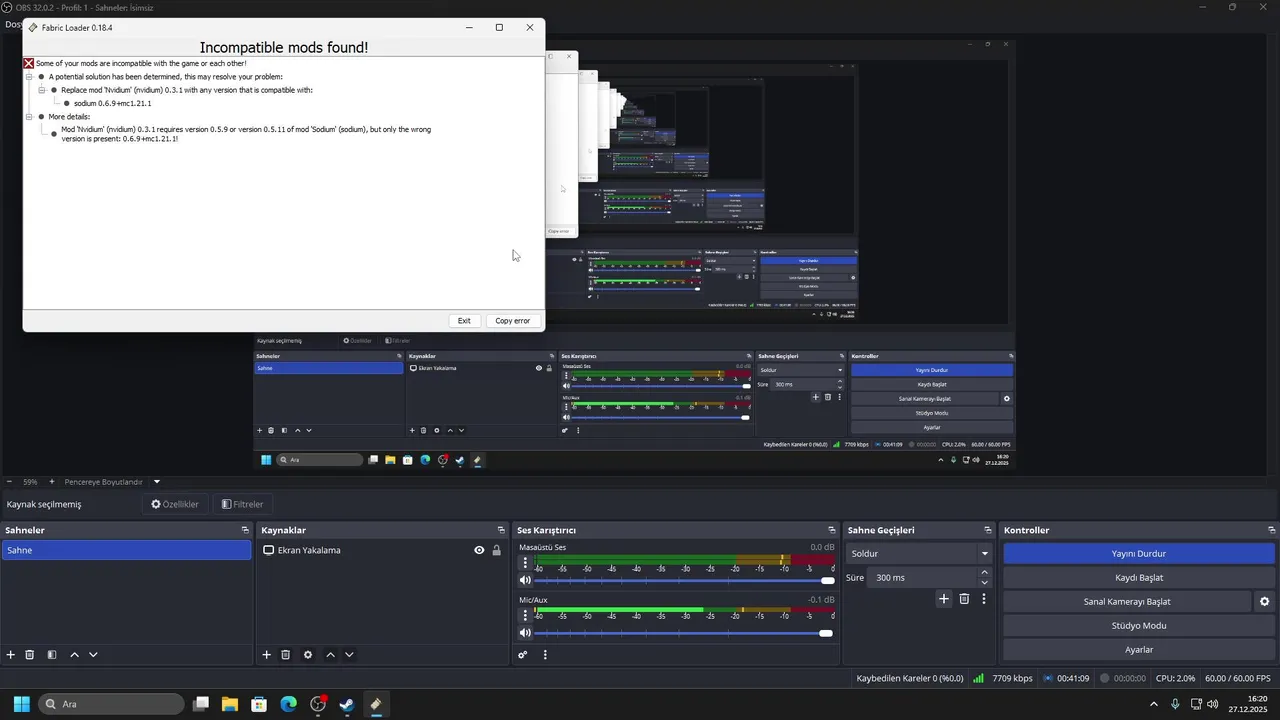Image resolution: width=1280 pixels, height=720 pixels.
Task: Click the taskbar Ara search box
Action: 111,704
